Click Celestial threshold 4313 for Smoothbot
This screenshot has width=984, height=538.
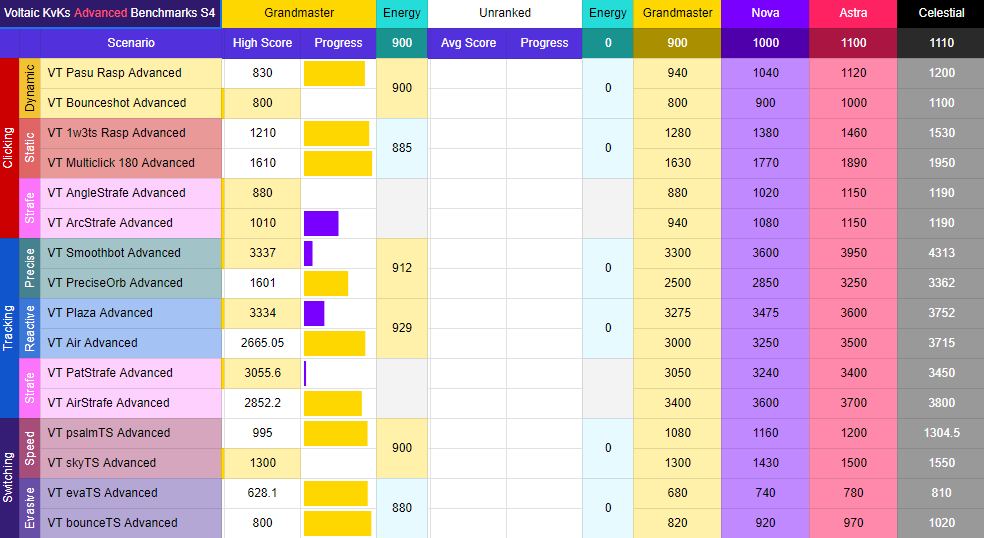click(941, 253)
